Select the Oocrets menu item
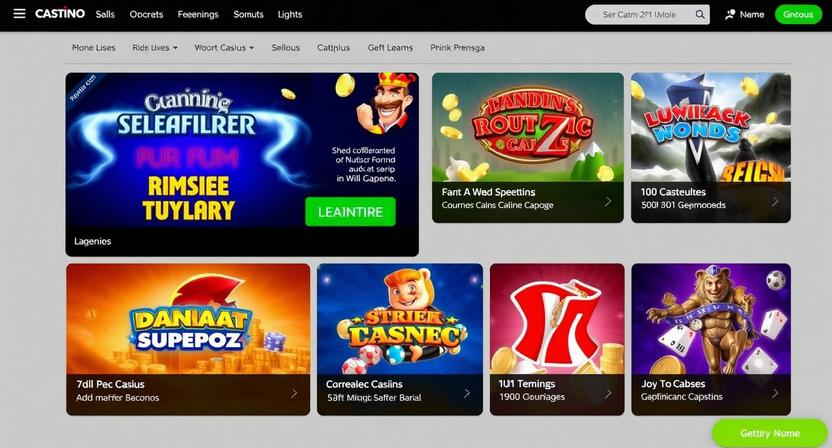832x448 pixels. [146, 14]
